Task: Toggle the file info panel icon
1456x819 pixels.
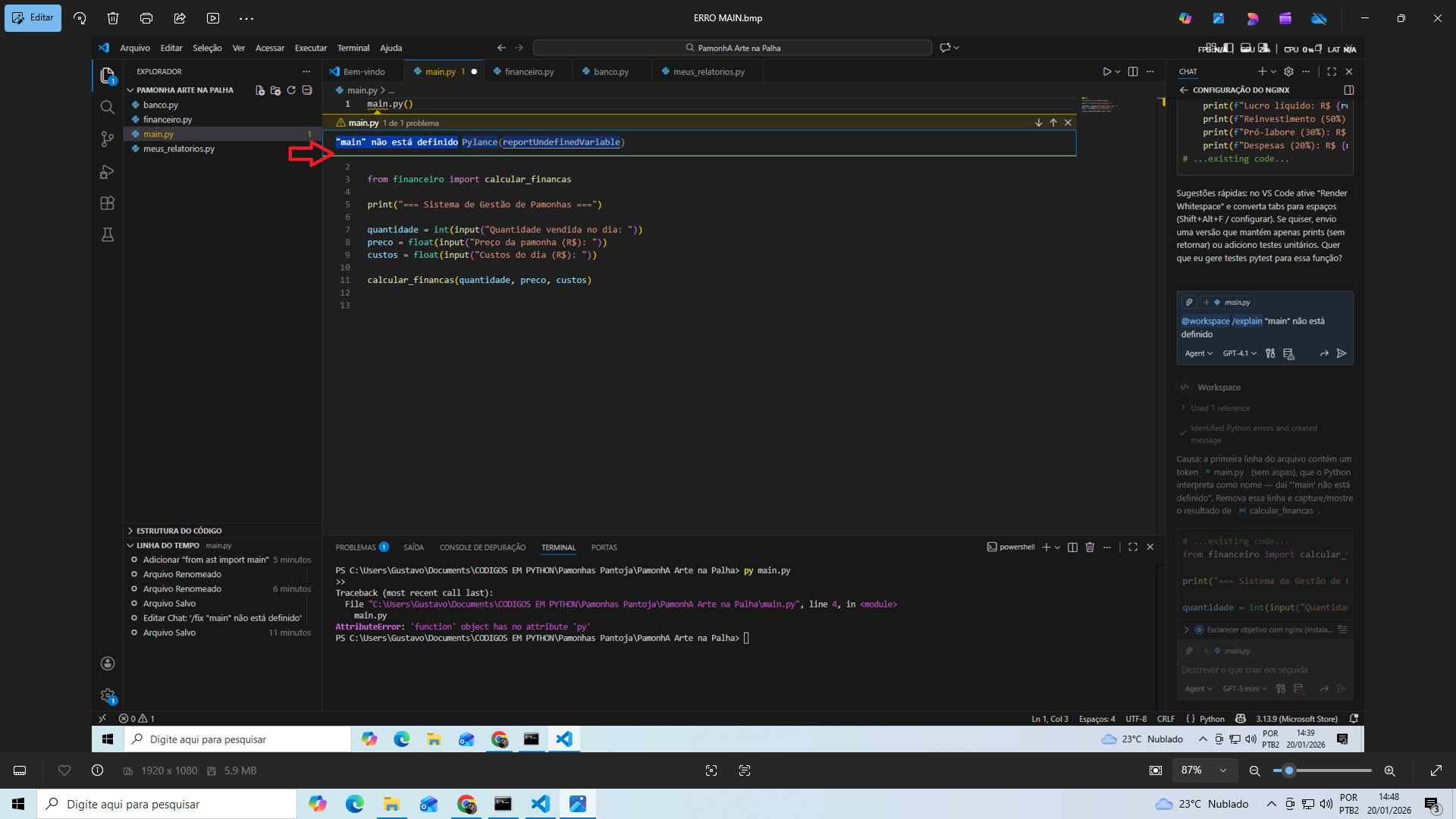Action: point(98,770)
